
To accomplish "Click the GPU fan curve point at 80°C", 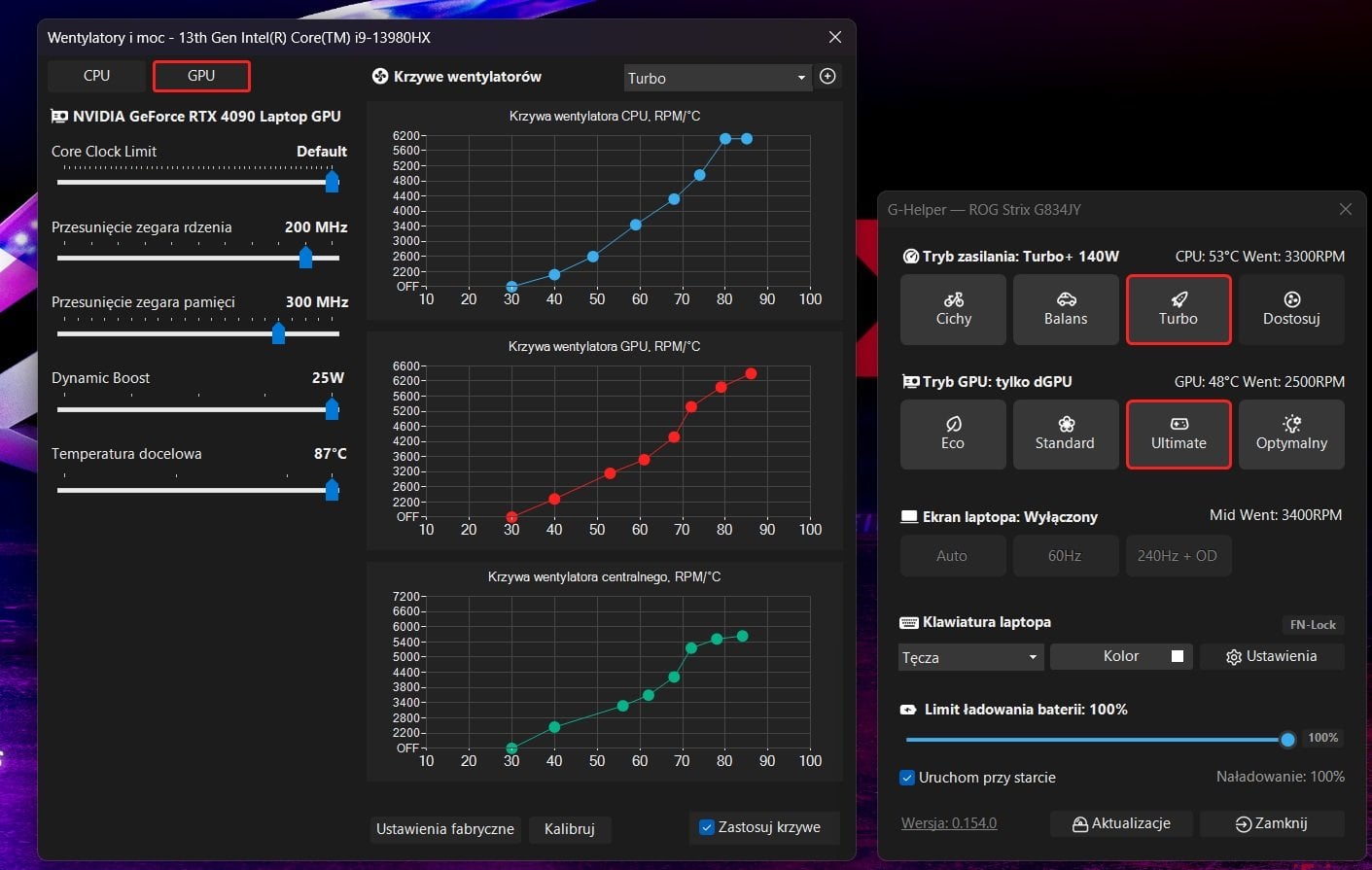I will 721,387.
